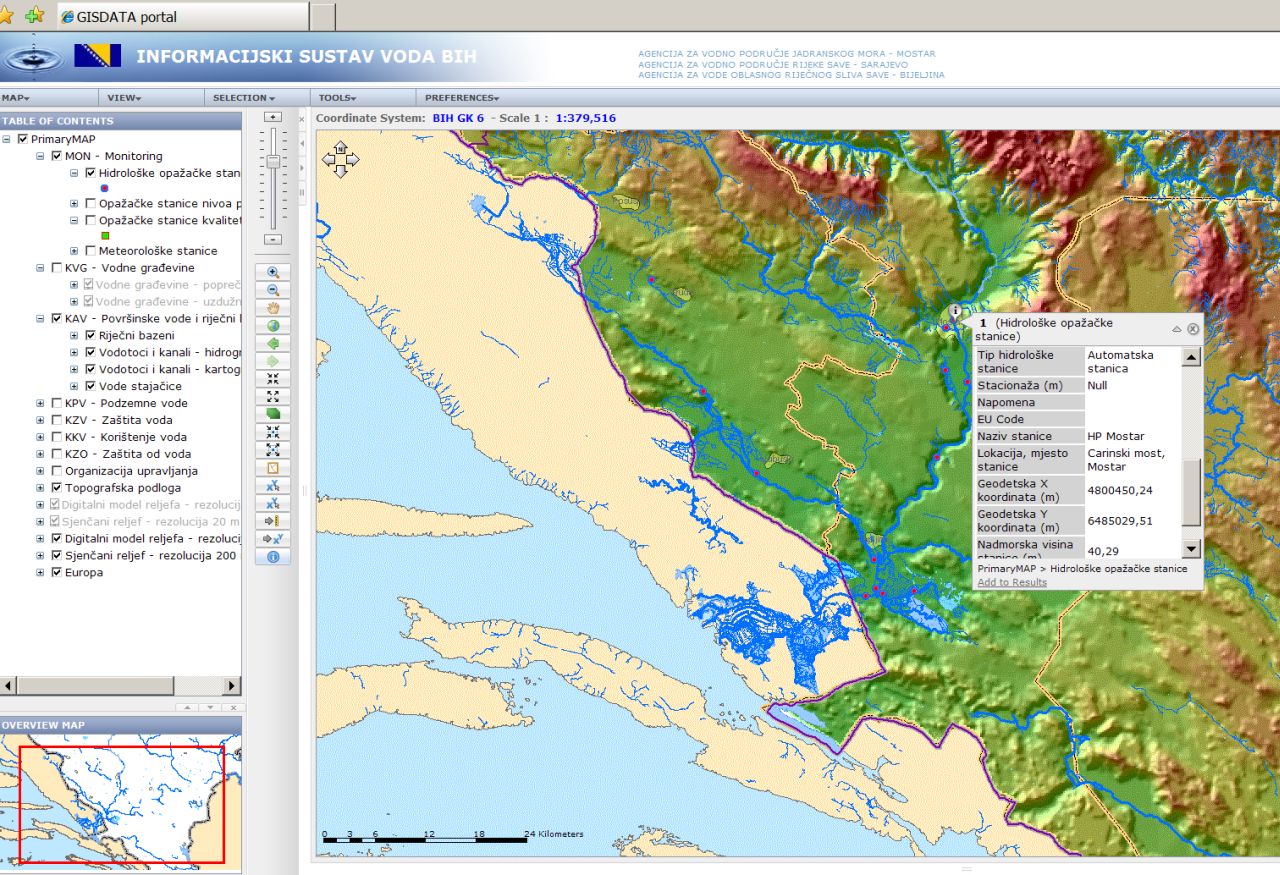Select the Zoom Out magnifier tool
This screenshot has width=1280, height=875.
[x=273, y=290]
